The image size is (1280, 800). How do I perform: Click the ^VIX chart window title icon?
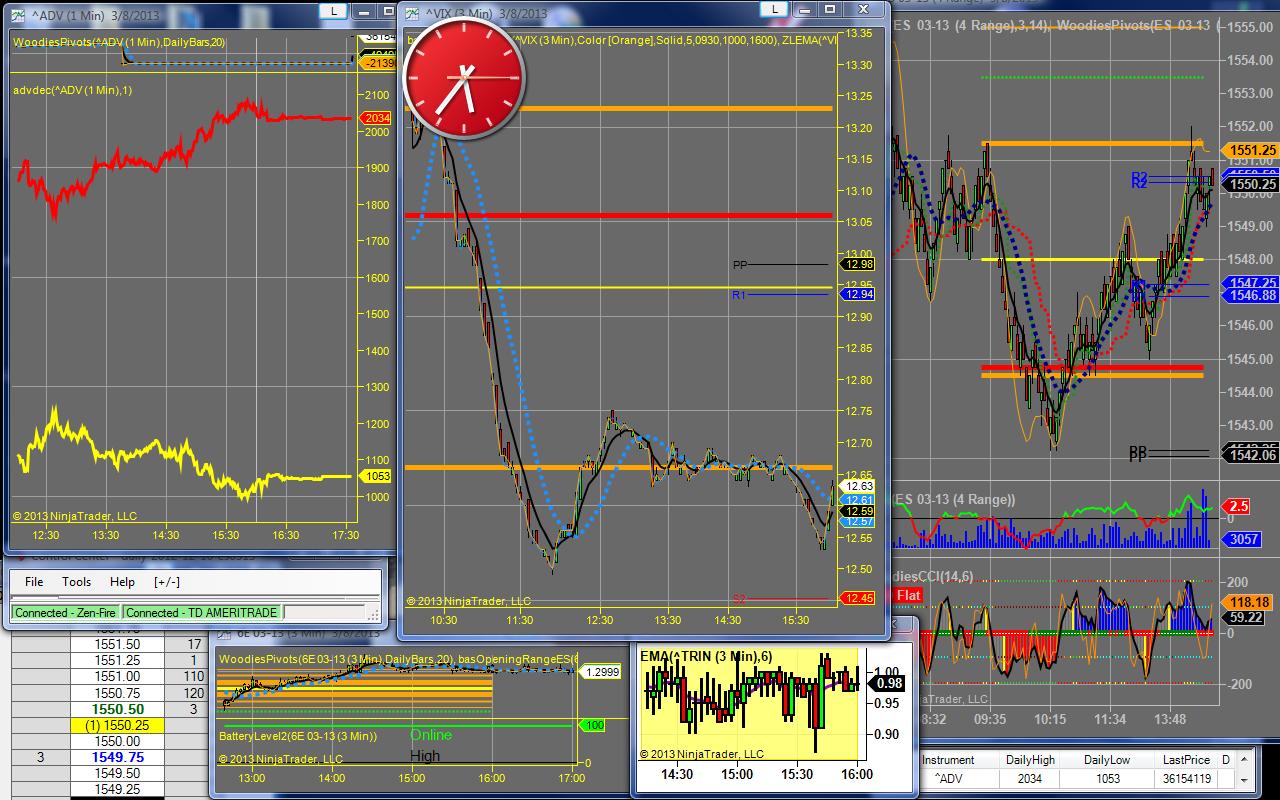(x=412, y=12)
